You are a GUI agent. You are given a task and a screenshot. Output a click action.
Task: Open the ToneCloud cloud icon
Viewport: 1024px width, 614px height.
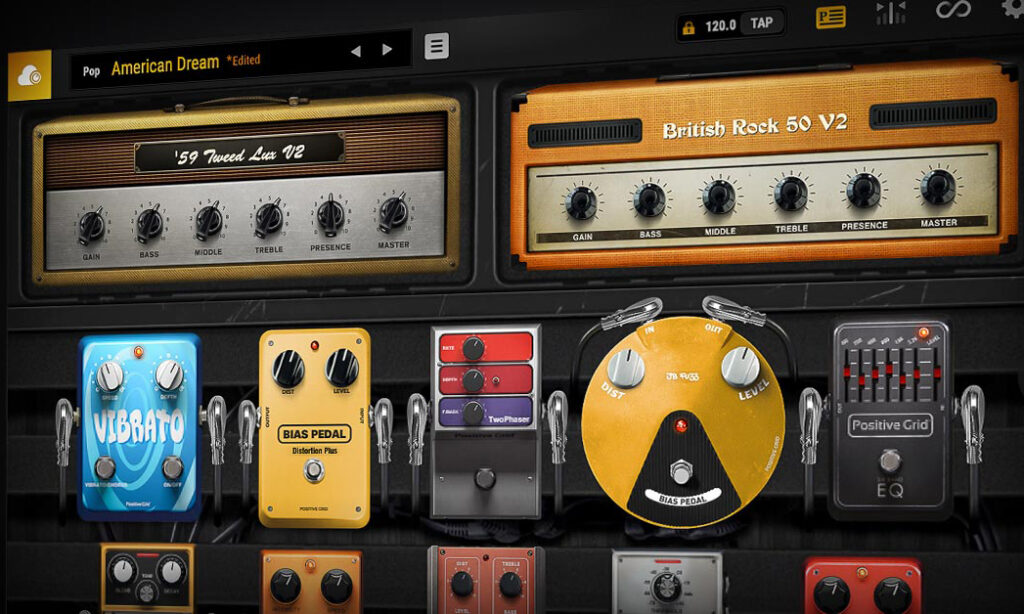29,76
